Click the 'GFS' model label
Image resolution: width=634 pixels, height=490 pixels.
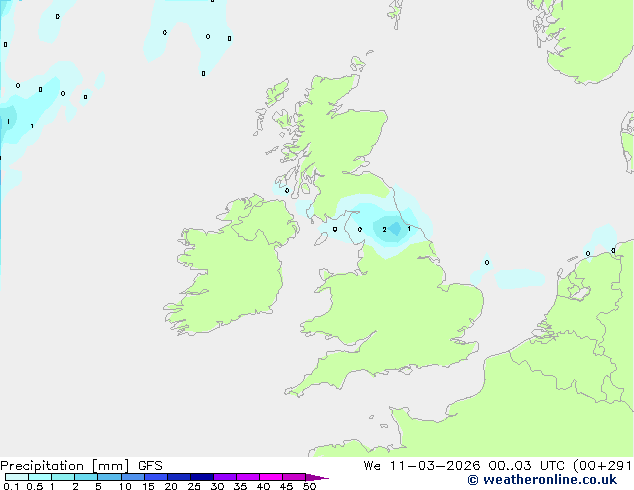[150, 466]
